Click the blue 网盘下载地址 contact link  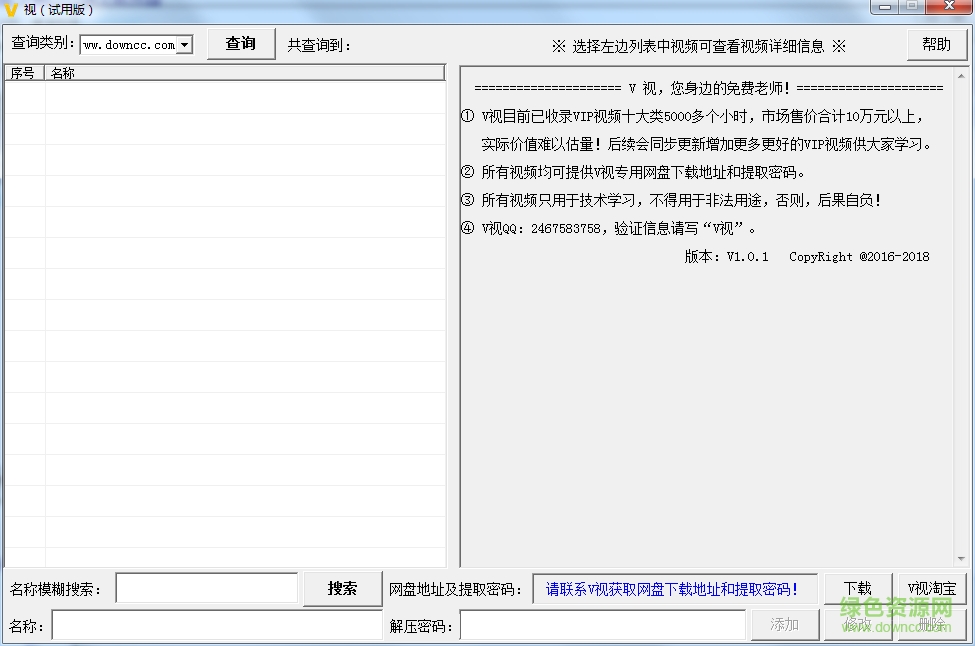click(x=674, y=588)
